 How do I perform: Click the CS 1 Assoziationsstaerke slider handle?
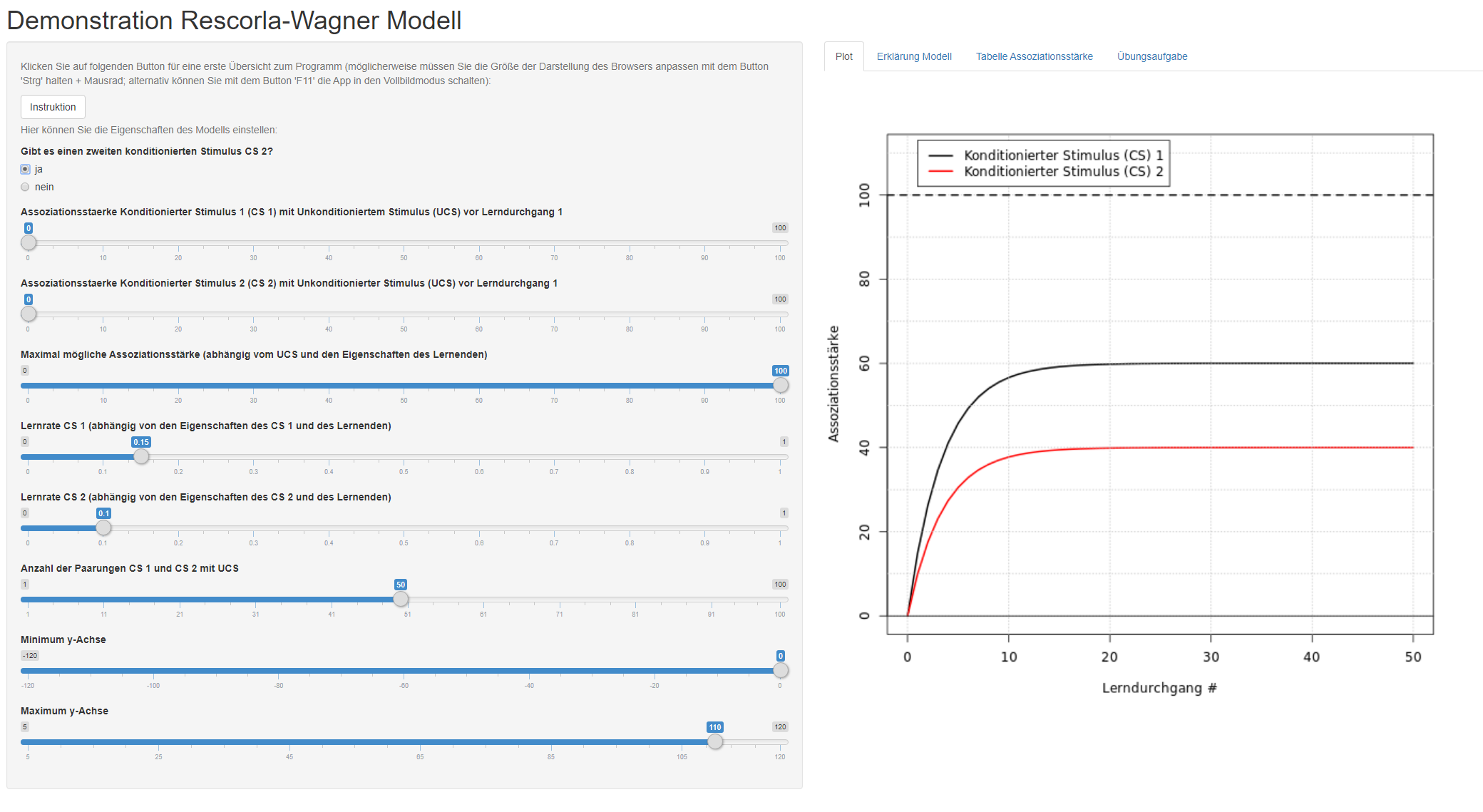(x=29, y=242)
